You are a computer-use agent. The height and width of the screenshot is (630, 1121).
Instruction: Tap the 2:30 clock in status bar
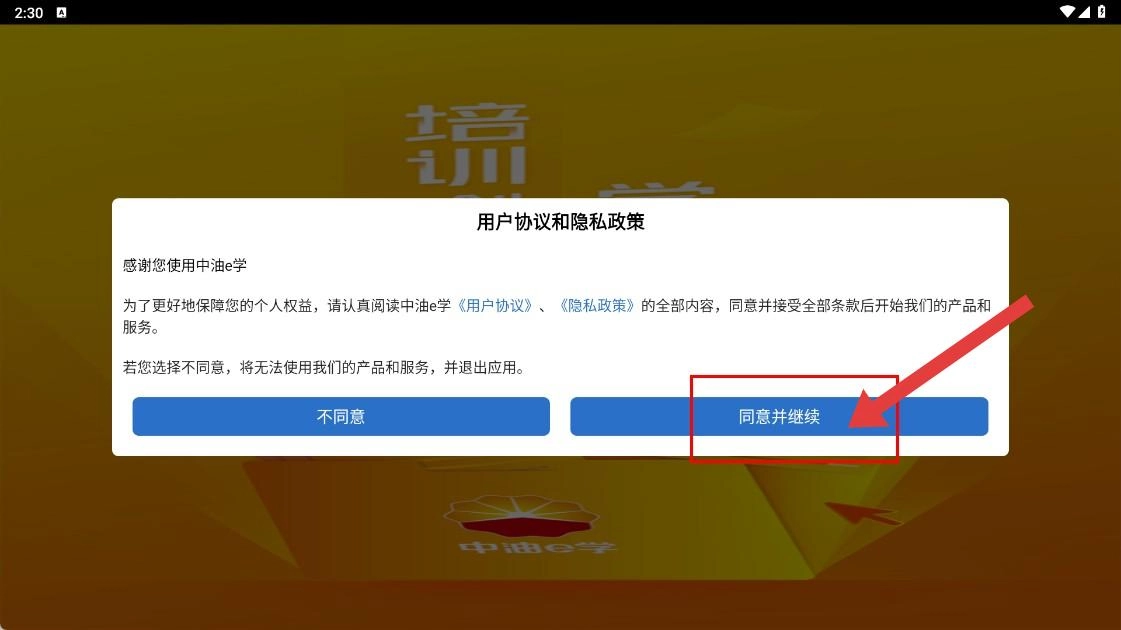[29, 13]
